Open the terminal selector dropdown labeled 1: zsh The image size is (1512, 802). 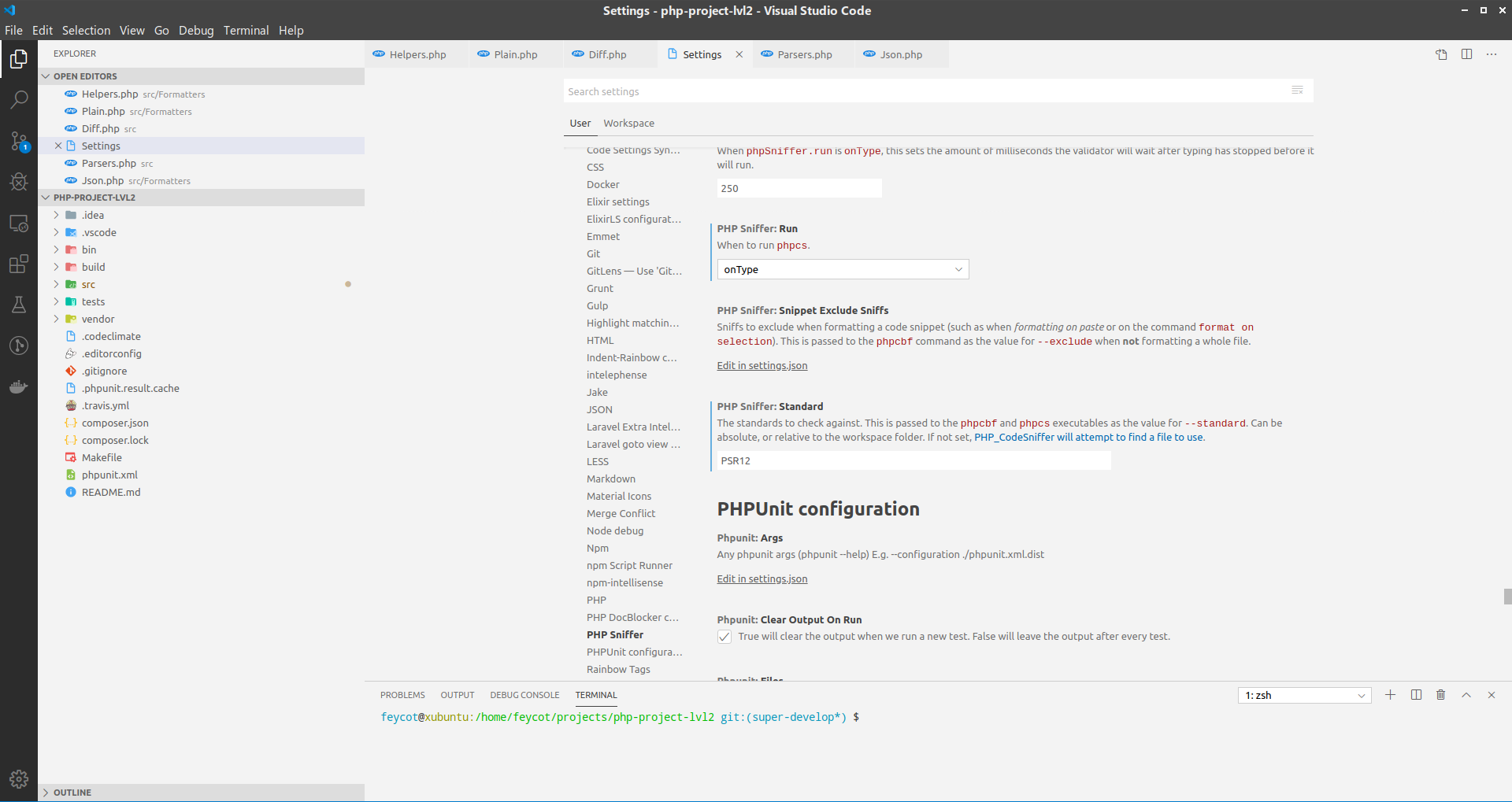1303,695
